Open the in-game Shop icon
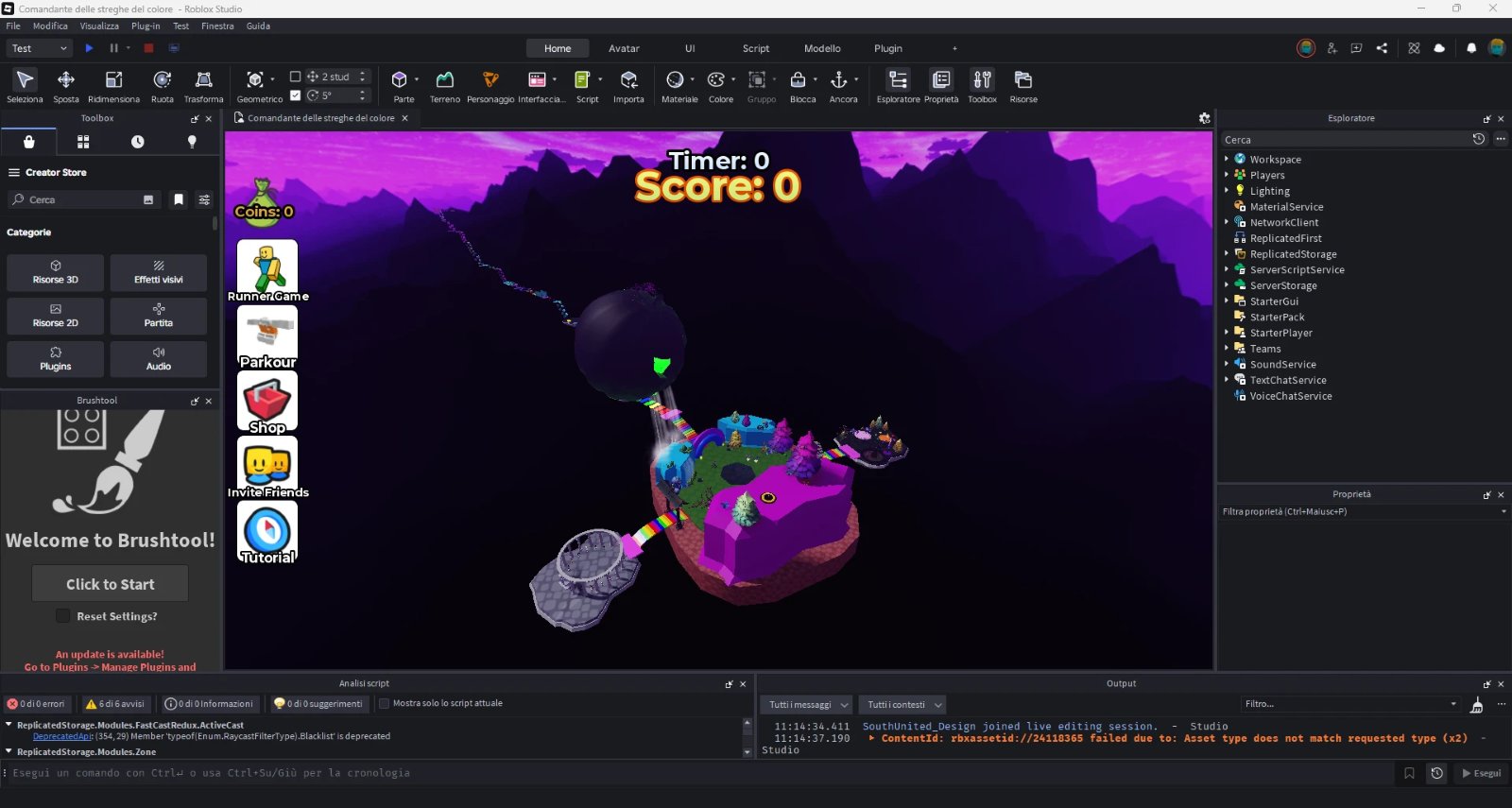Viewport: 1512px width, 808px height. (x=267, y=402)
